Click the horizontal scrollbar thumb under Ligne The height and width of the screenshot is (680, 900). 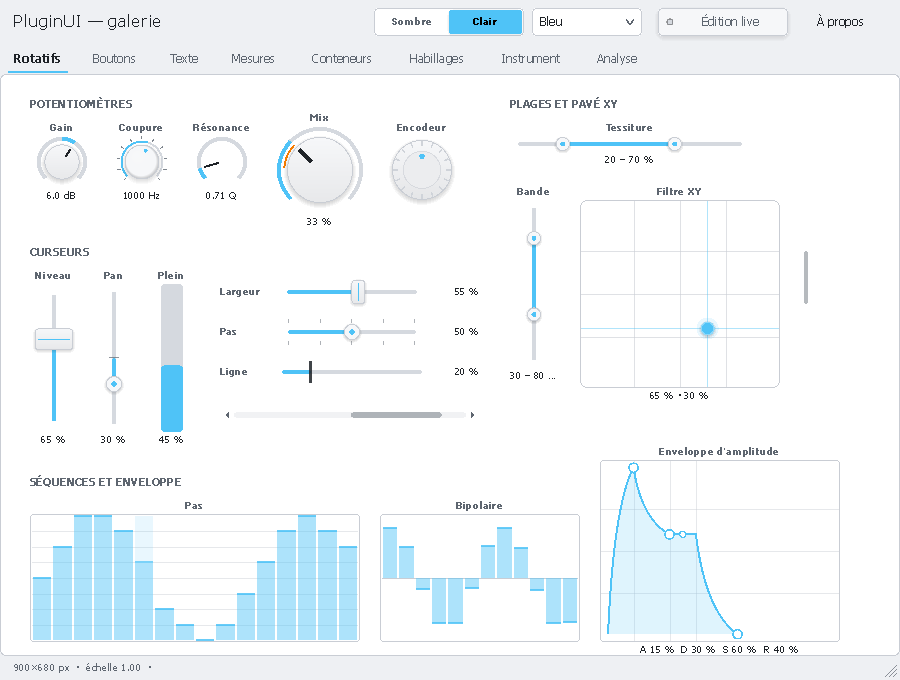coord(396,415)
